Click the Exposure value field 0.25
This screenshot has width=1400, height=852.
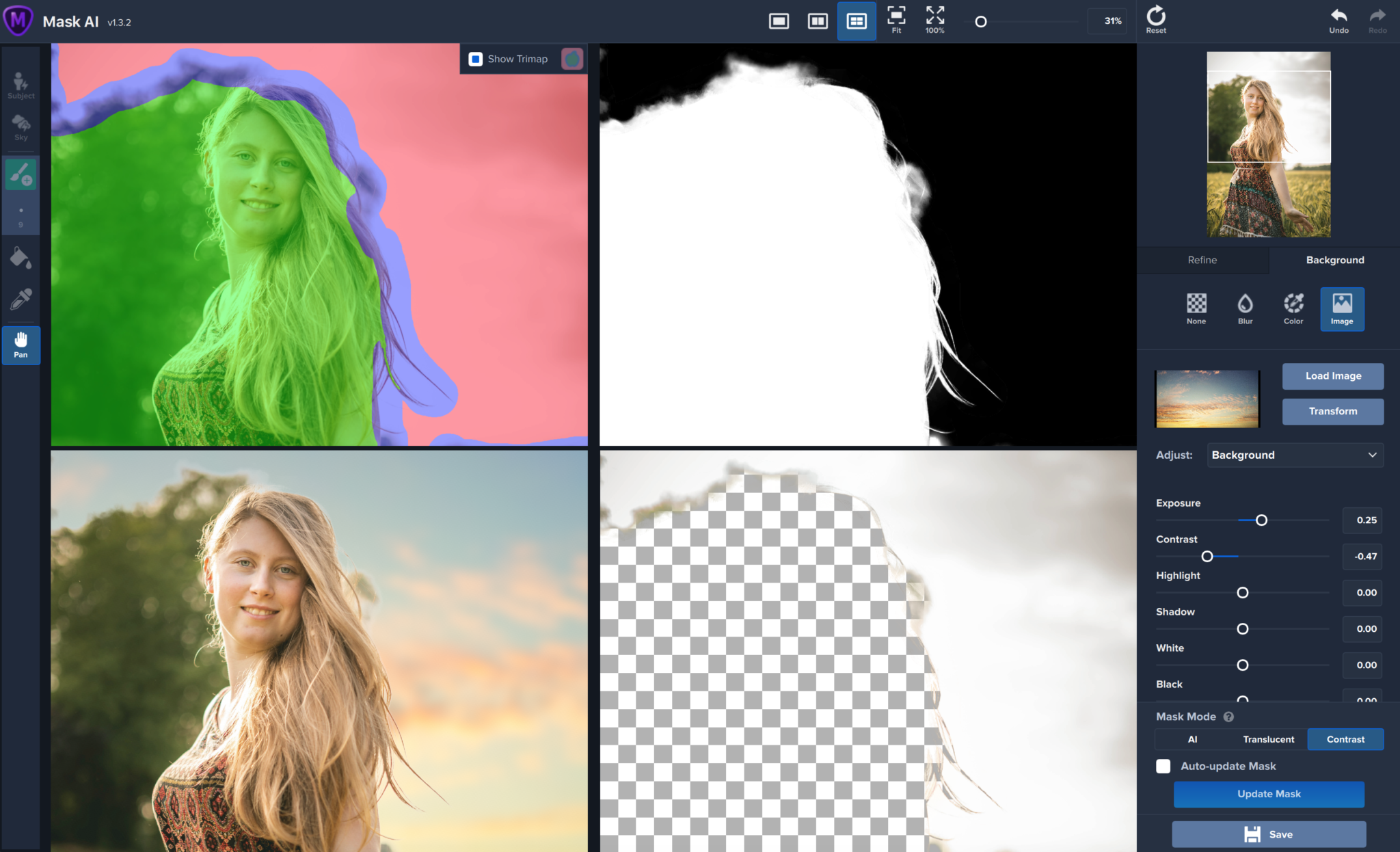coord(1362,520)
